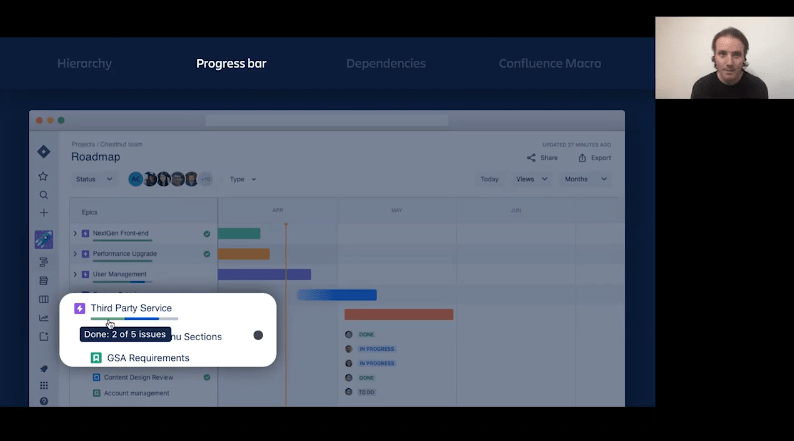
Task: Expand the NextGen Front-end epic
Action: coord(75,234)
